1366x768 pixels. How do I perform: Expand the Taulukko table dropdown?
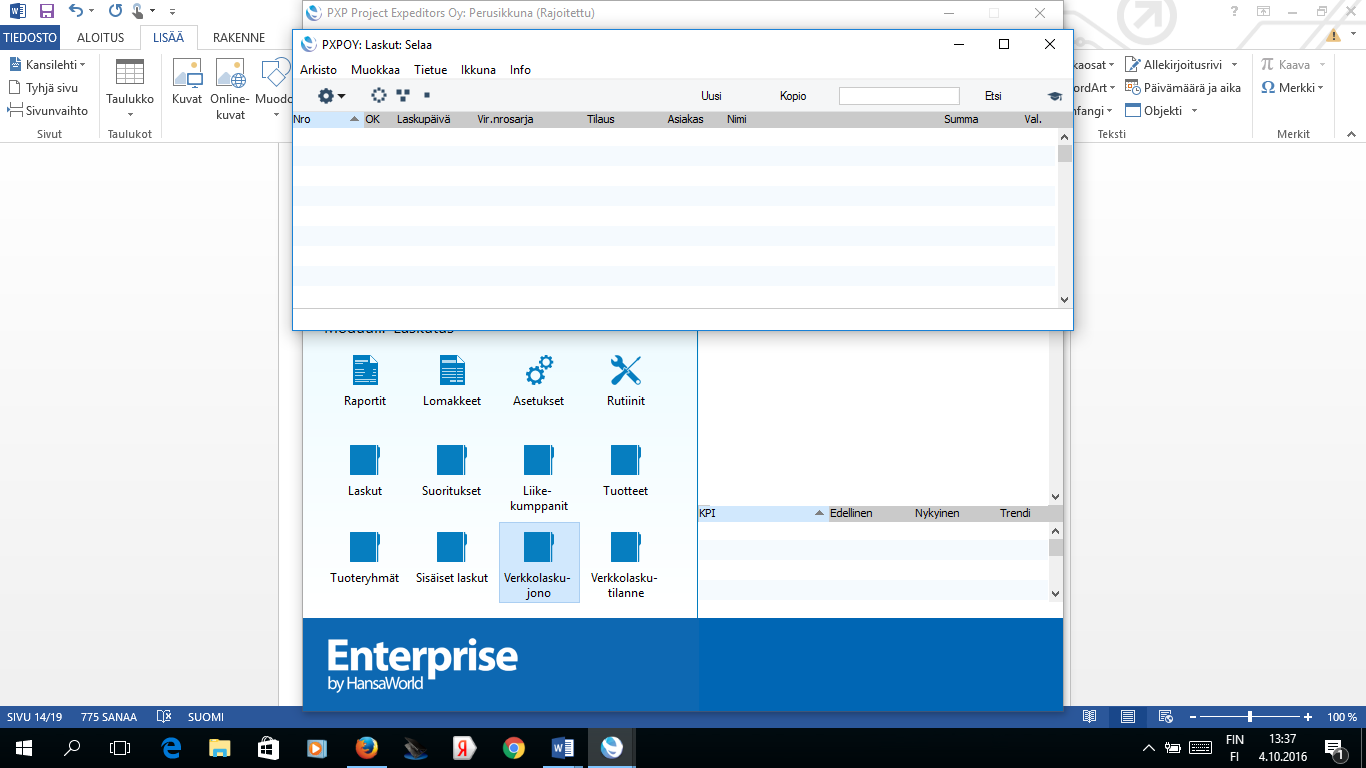(x=130, y=114)
